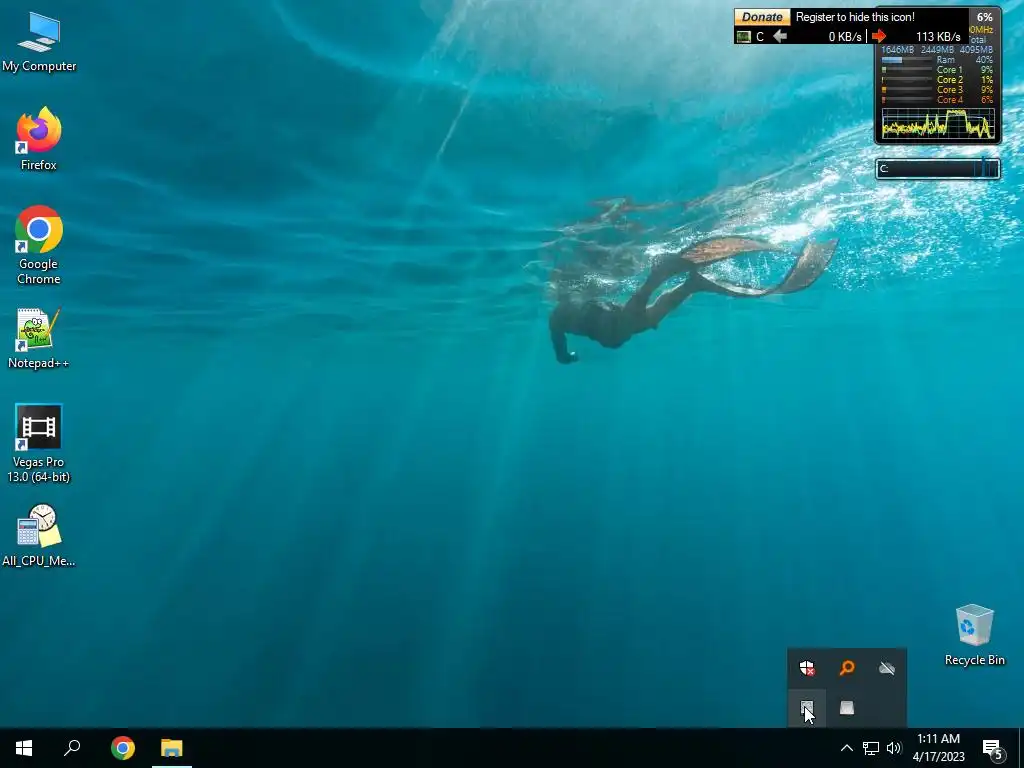Click the Show Desktop strip at taskbar end
The height and width of the screenshot is (768, 1024).
[x=1021, y=748]
